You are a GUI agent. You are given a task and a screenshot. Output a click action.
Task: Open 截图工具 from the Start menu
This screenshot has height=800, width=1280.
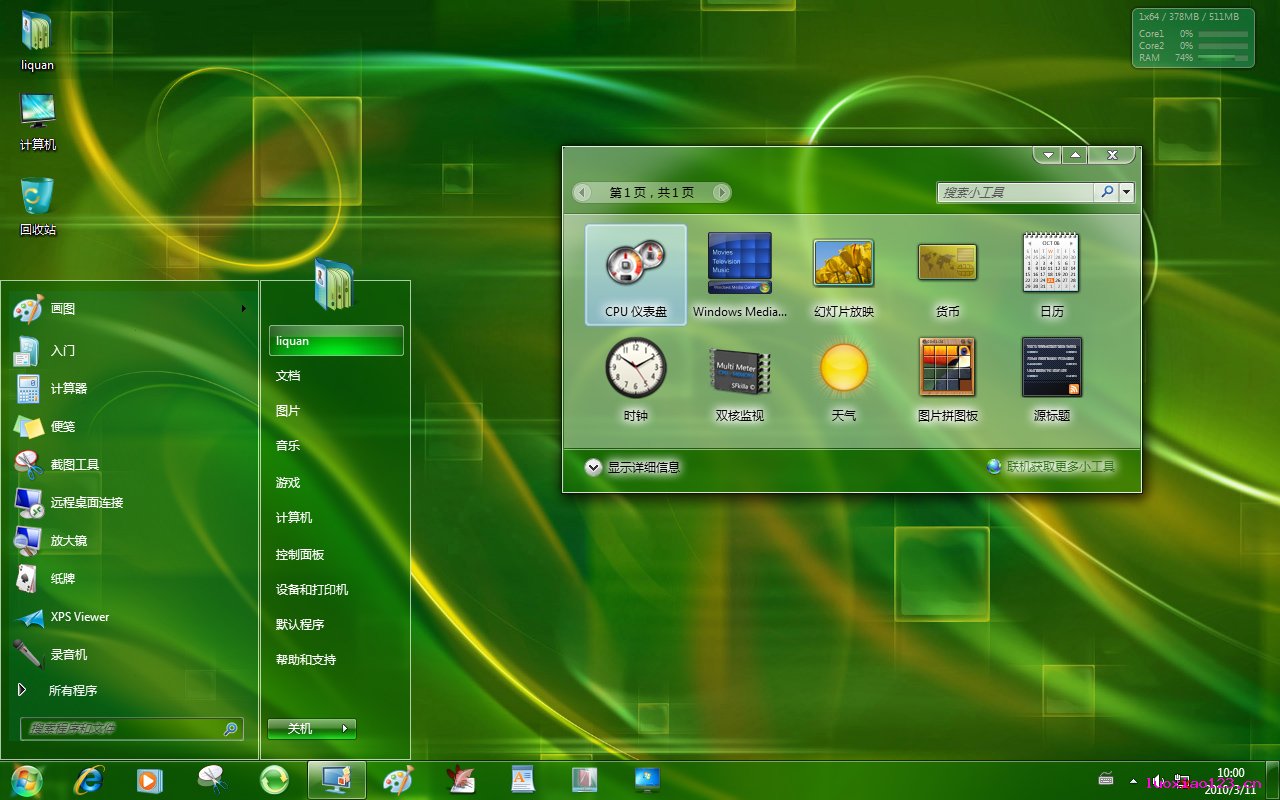[x=74, y=464]
